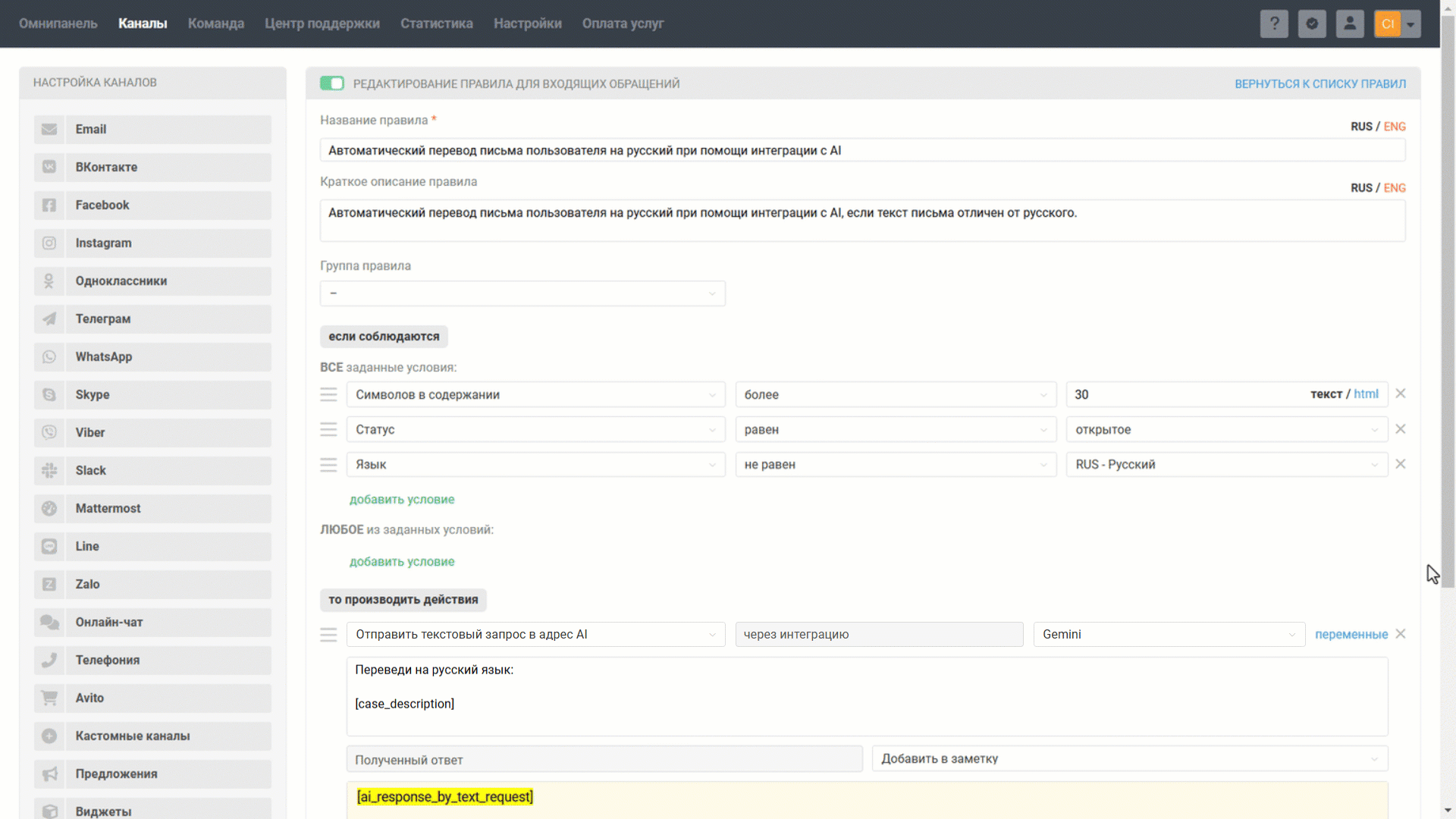Return to the rules list link
This screenshot has height=819, width=1456.
tap(1319, 84)
